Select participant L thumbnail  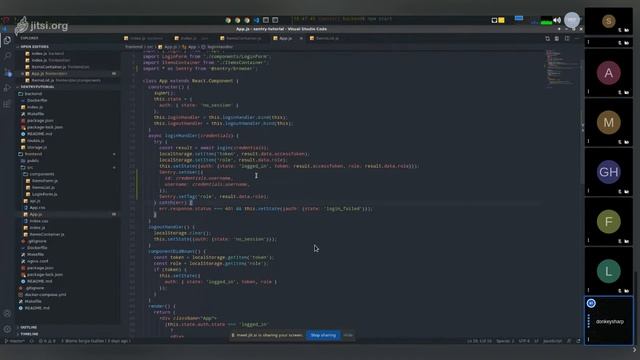609,271
